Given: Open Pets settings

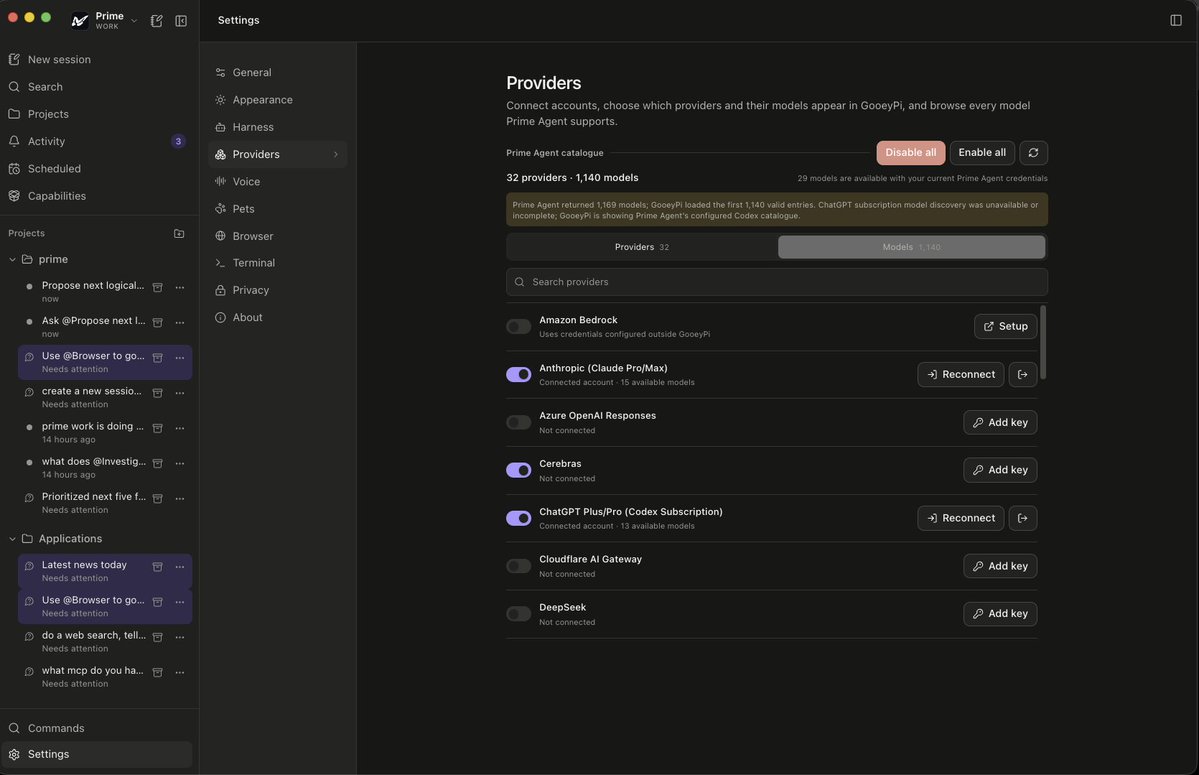Looking at the screenshot, I should pyautogui.click(x=278, y=209).
